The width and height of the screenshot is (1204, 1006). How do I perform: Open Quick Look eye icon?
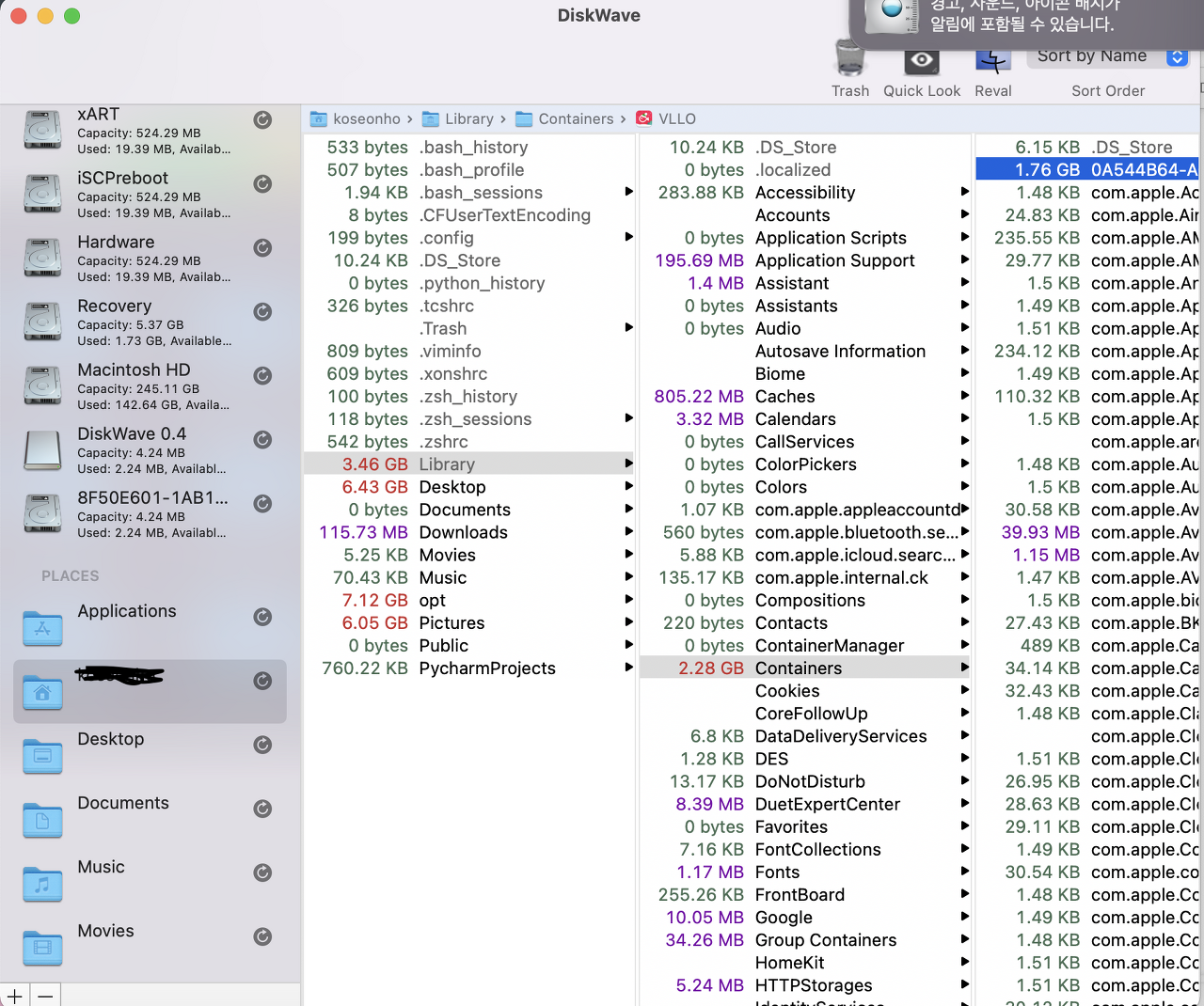click(x=922, y=61)
